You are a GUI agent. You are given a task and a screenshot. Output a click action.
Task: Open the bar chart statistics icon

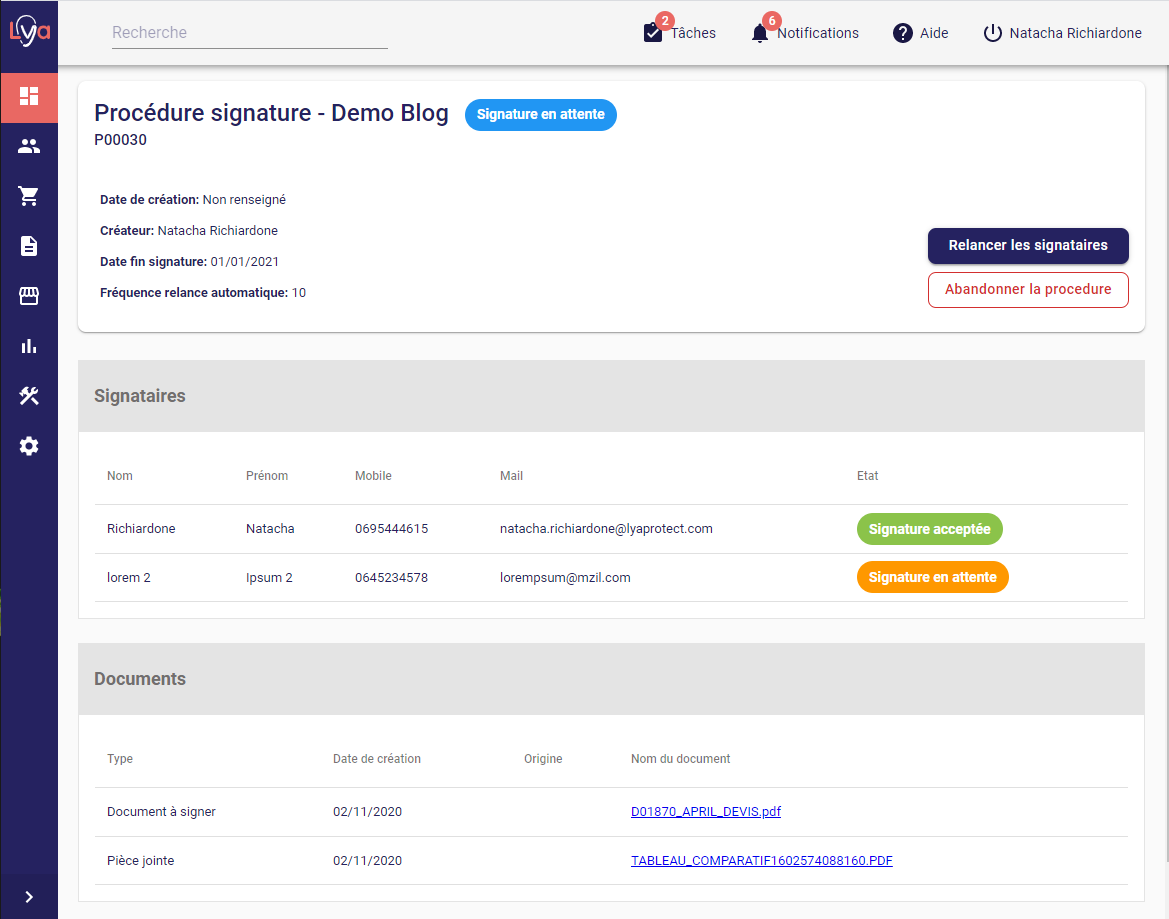[29, 346]
